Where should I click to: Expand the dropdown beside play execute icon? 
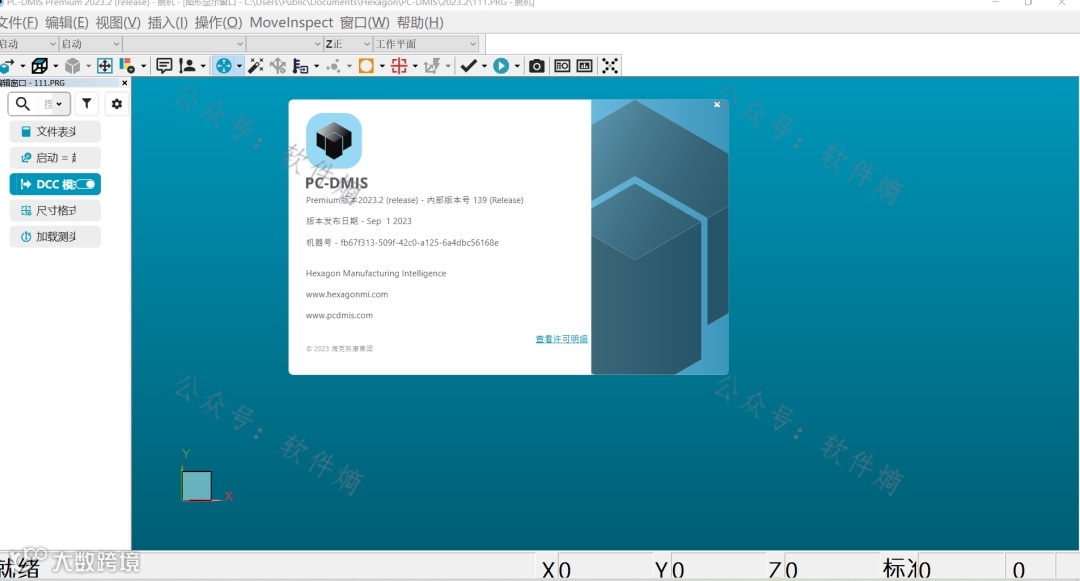(517, 67)
